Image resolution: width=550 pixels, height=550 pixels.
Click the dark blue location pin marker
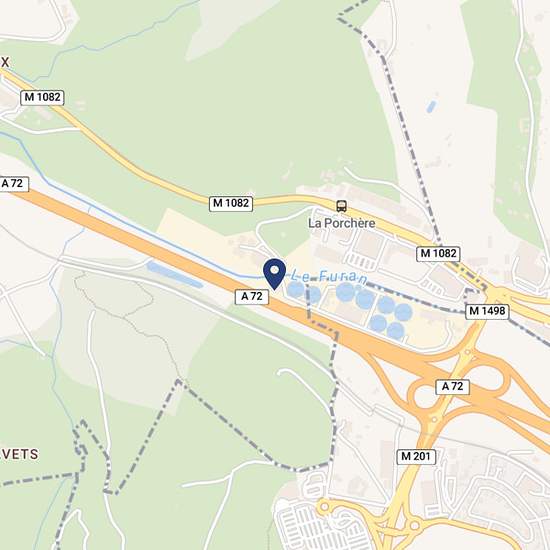pyautogui.click(x=275, y=274)
